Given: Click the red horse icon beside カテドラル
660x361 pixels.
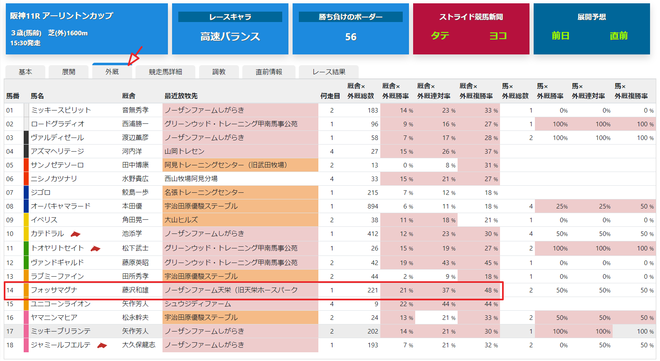Looking at the screenshot, I should pos(75,234).
